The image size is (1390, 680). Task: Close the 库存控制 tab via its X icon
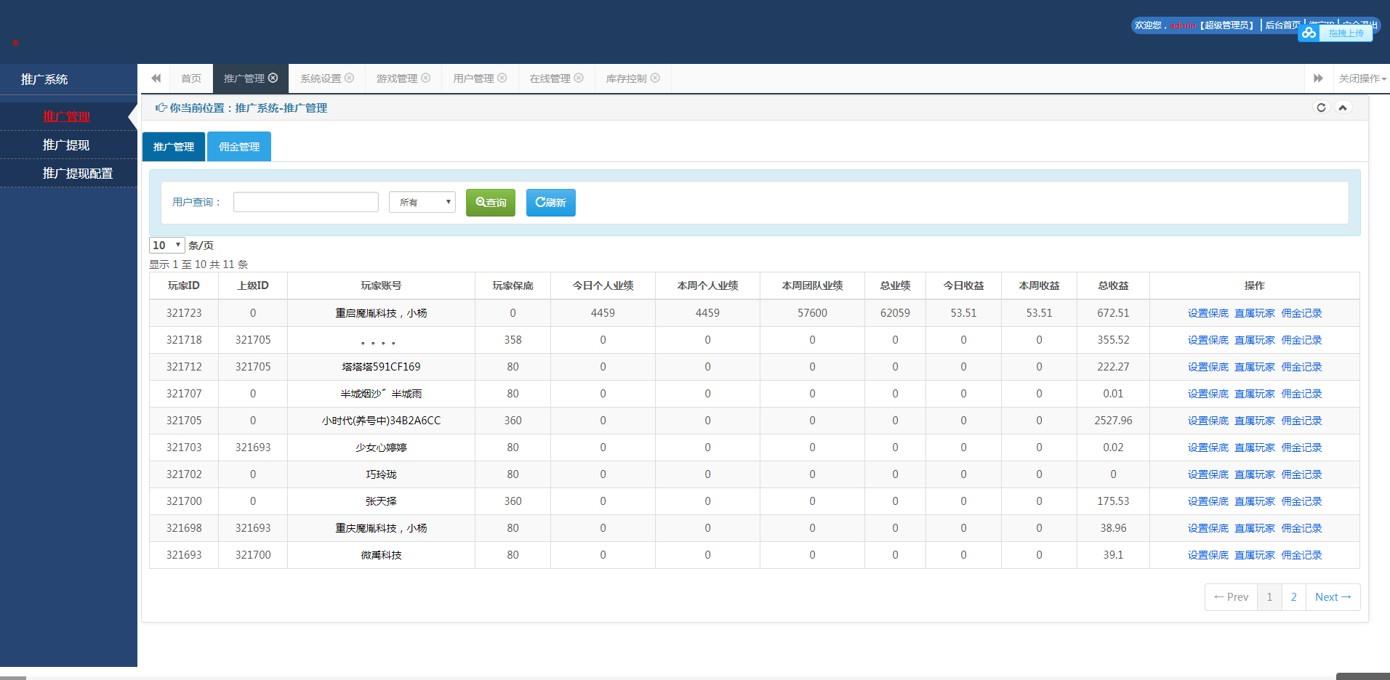(655, 78)
